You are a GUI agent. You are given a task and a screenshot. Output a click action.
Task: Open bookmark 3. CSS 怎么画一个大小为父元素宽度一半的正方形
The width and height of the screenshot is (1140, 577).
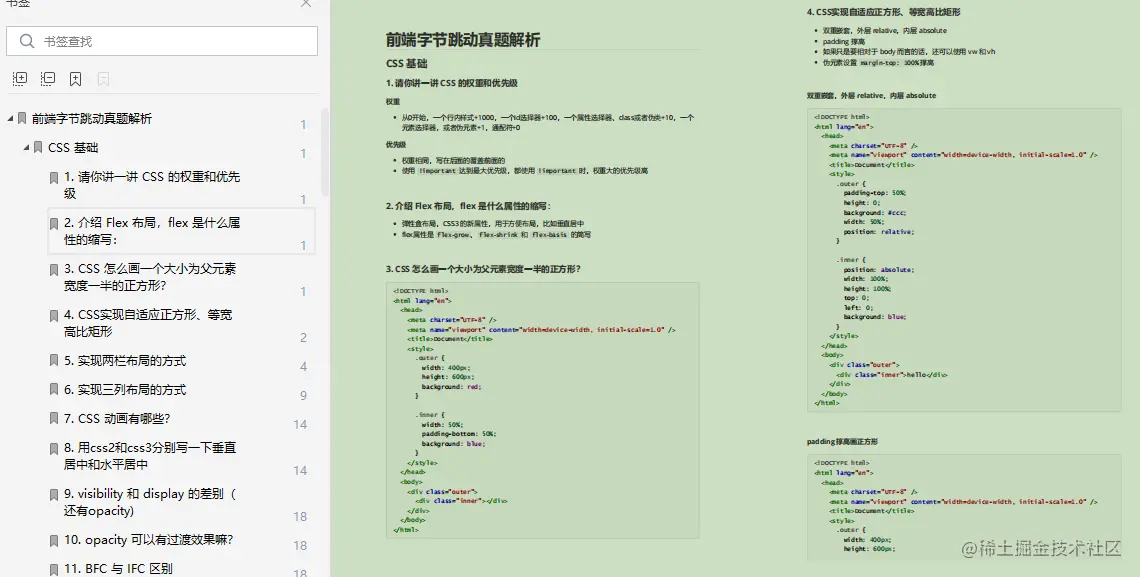coord(150,277)
